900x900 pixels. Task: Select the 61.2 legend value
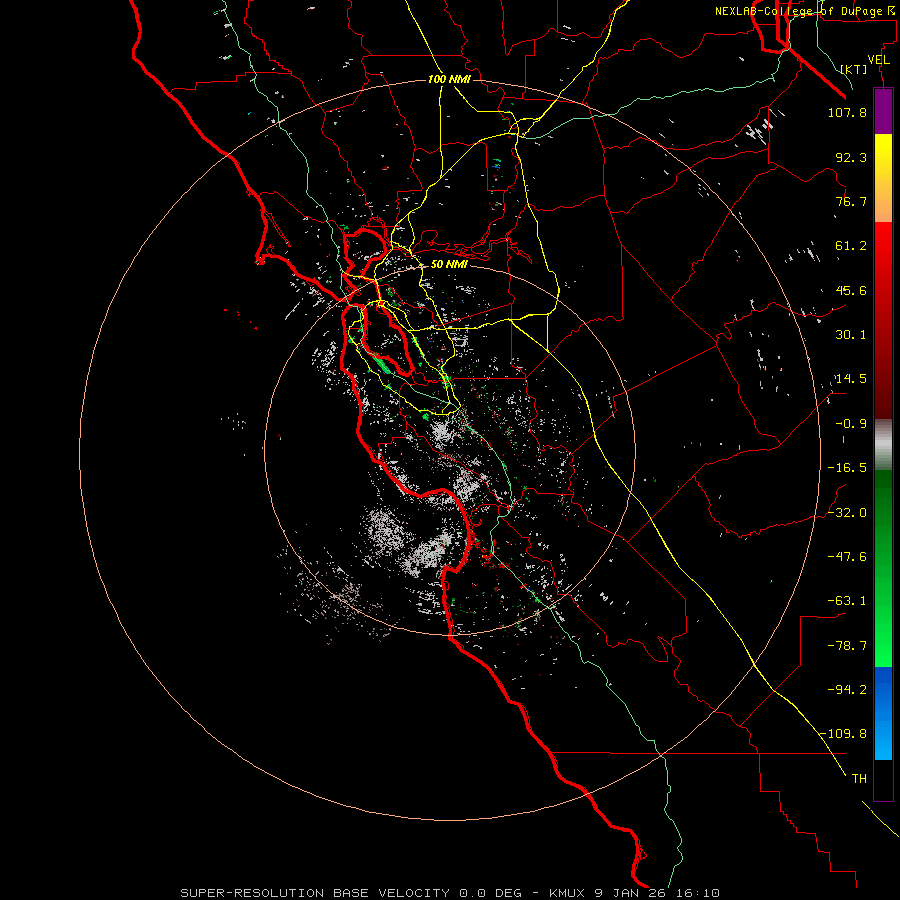click(x=851, y=246)
